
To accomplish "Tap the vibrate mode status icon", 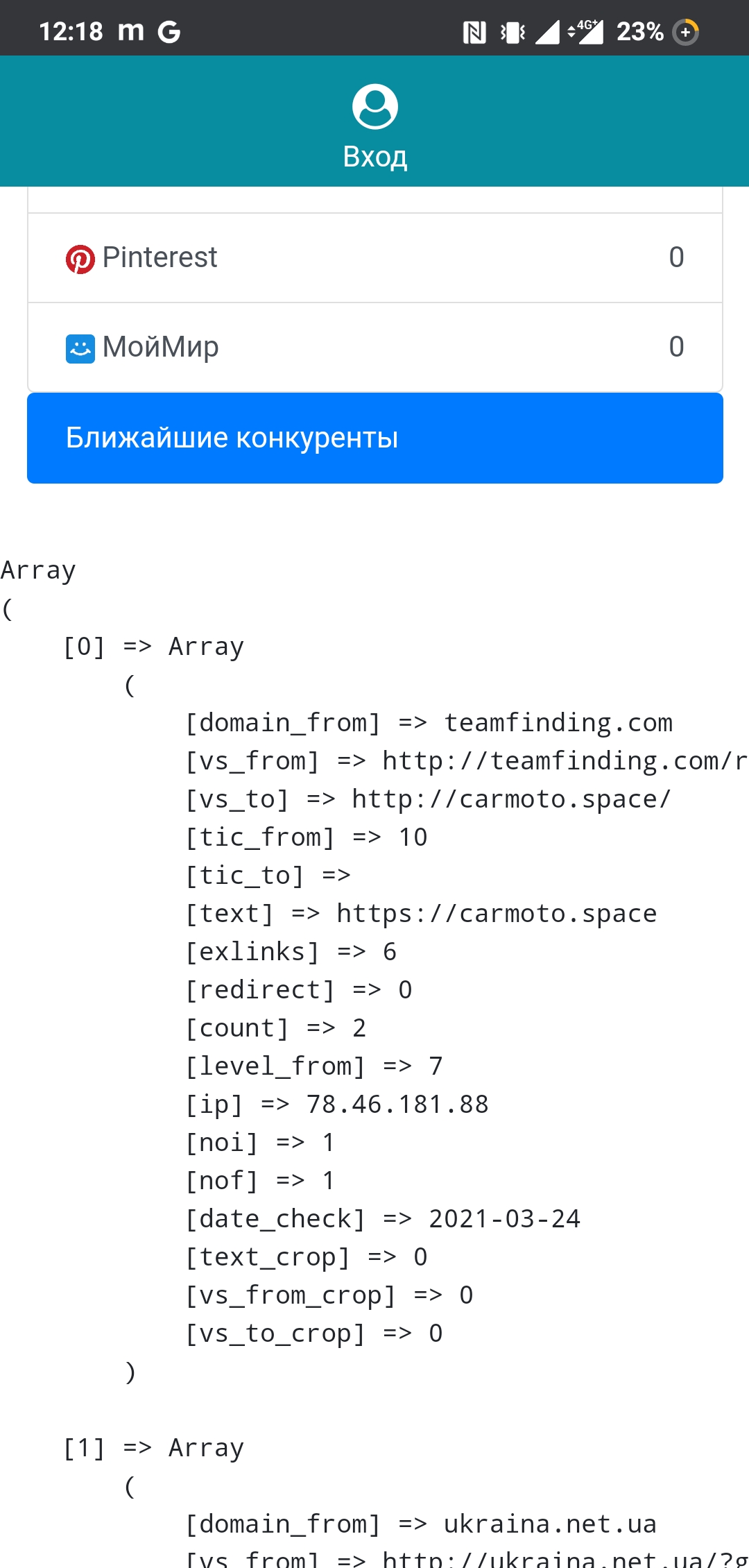I will pyautogui.click(x=513, y=32).
